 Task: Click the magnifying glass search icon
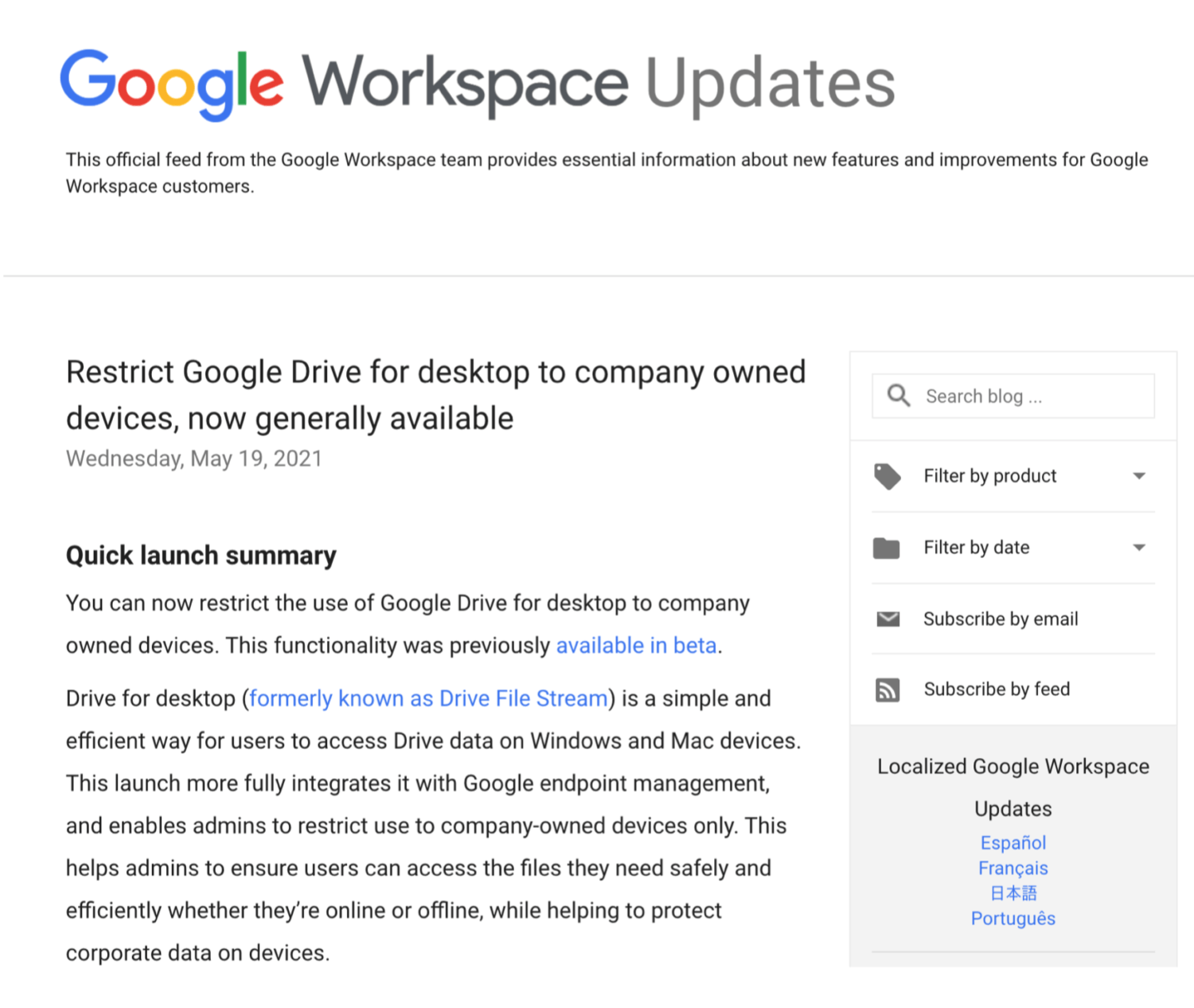(x=898, y=396)
